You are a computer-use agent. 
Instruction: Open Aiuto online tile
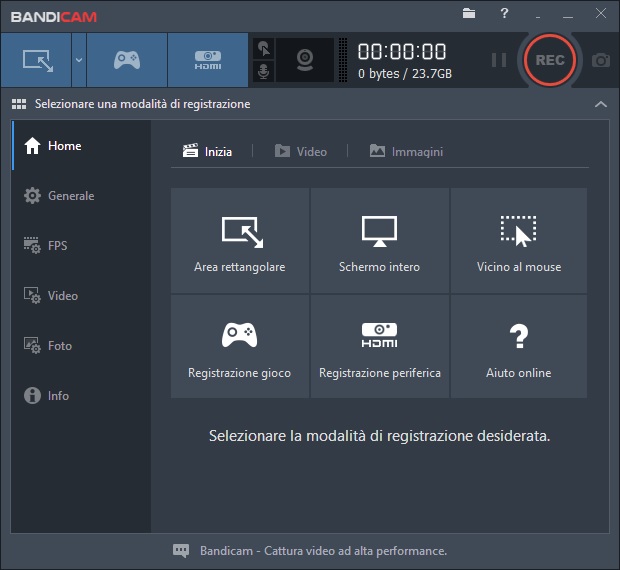(519, 346)
